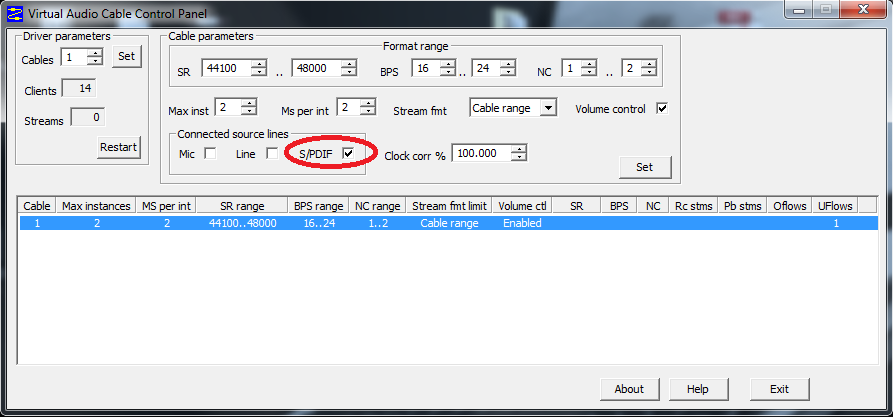The image size is (893, 417).
Task: Click the Stream fmt limit column header
Action: tap(449, 206)
